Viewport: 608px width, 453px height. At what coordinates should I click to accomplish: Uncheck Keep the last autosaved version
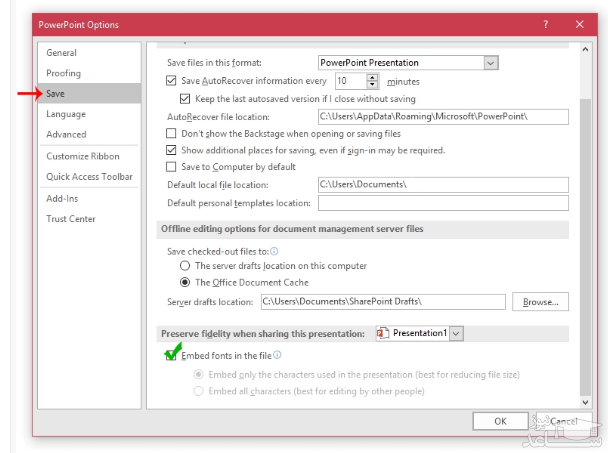(185, 99)
